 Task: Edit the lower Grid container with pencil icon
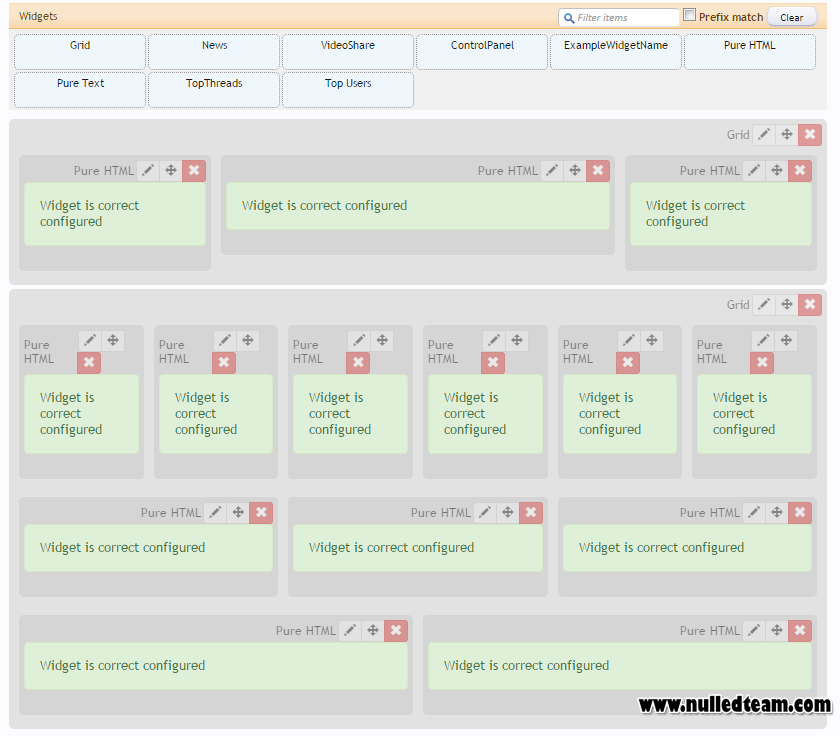(x=764, y=305)
